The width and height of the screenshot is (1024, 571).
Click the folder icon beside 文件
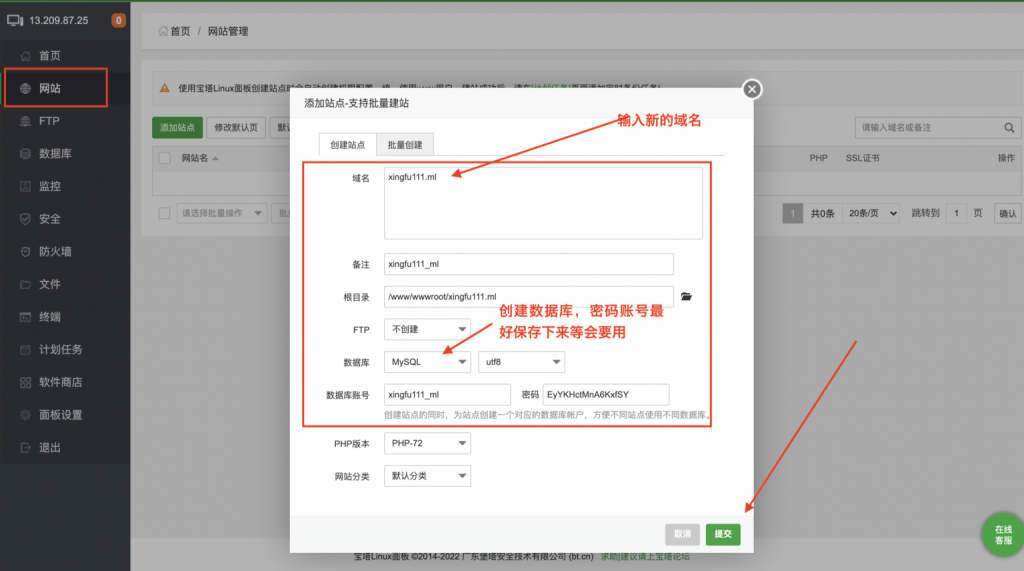tap(25, 284)
